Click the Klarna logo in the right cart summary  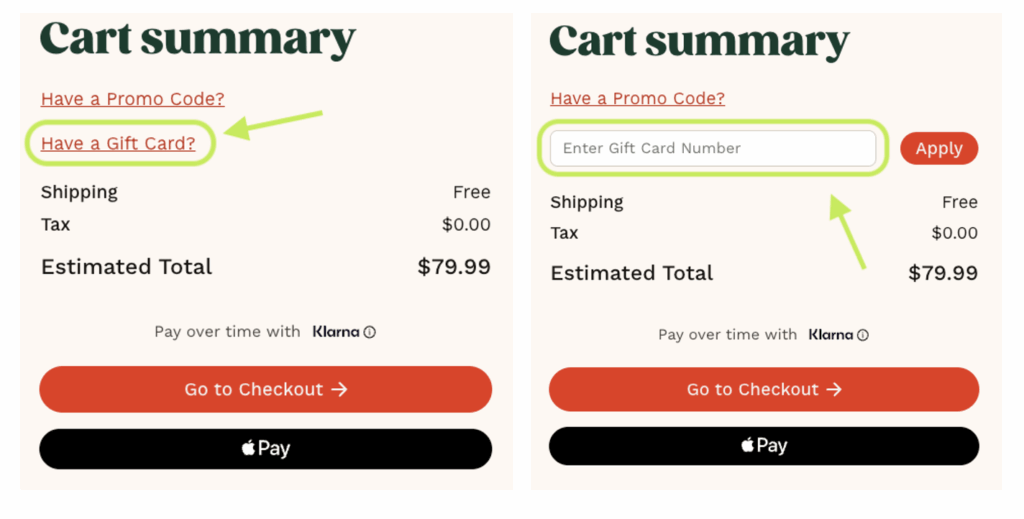click(x=831, y=334)
